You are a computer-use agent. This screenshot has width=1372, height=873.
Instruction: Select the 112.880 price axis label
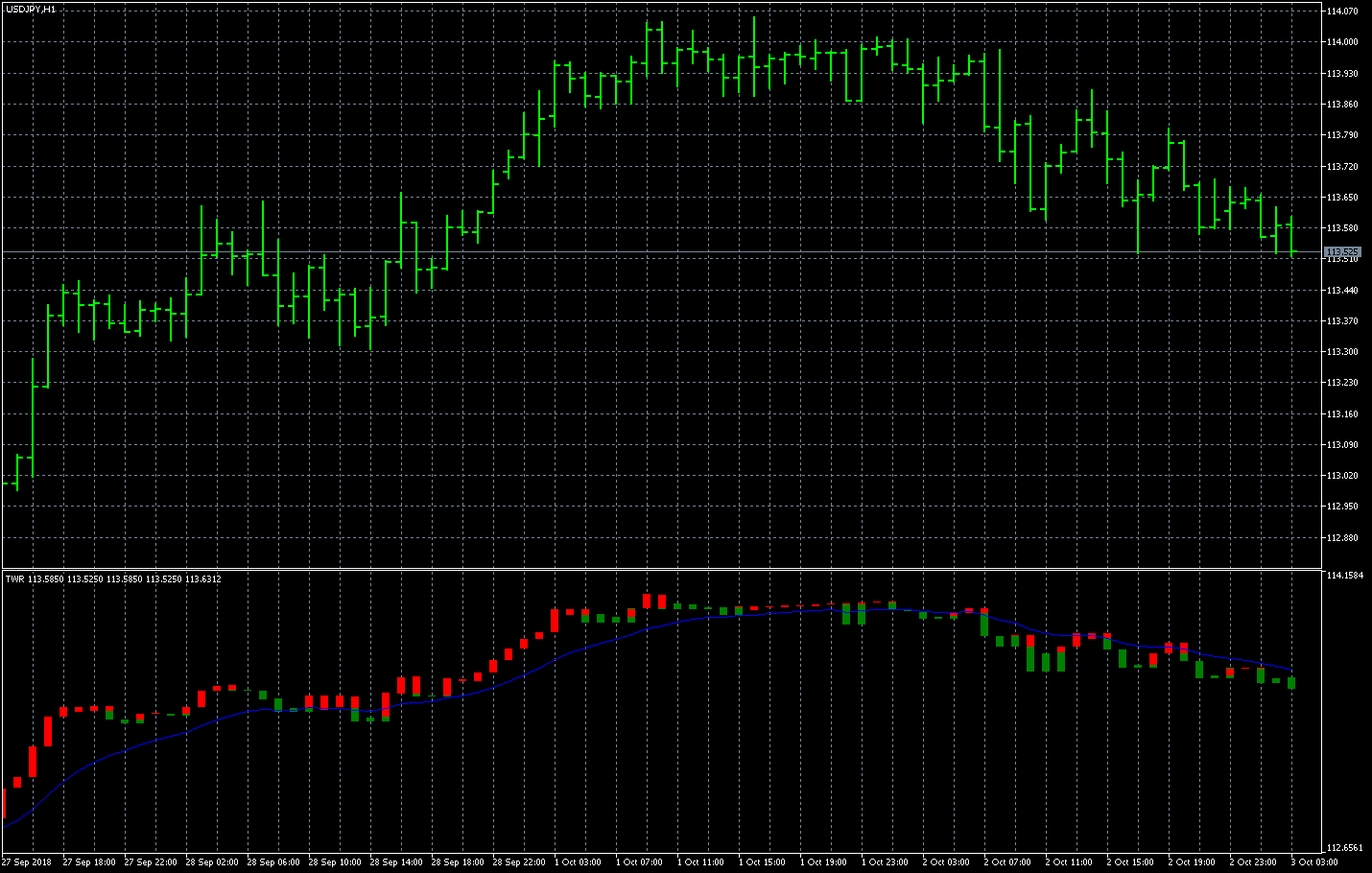coord(1341,538)
